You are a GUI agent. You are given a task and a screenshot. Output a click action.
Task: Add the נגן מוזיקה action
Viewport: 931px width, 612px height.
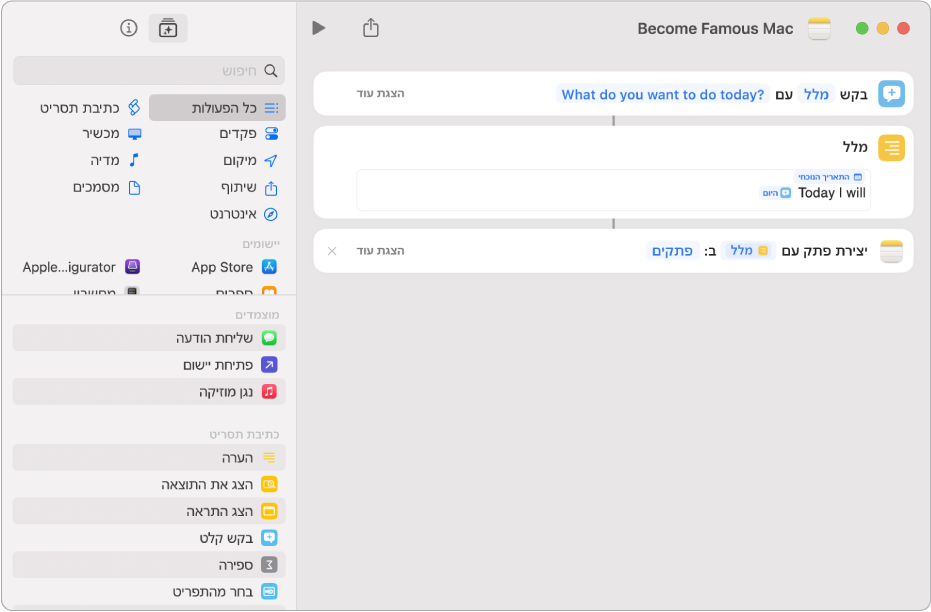click(149, 392)
